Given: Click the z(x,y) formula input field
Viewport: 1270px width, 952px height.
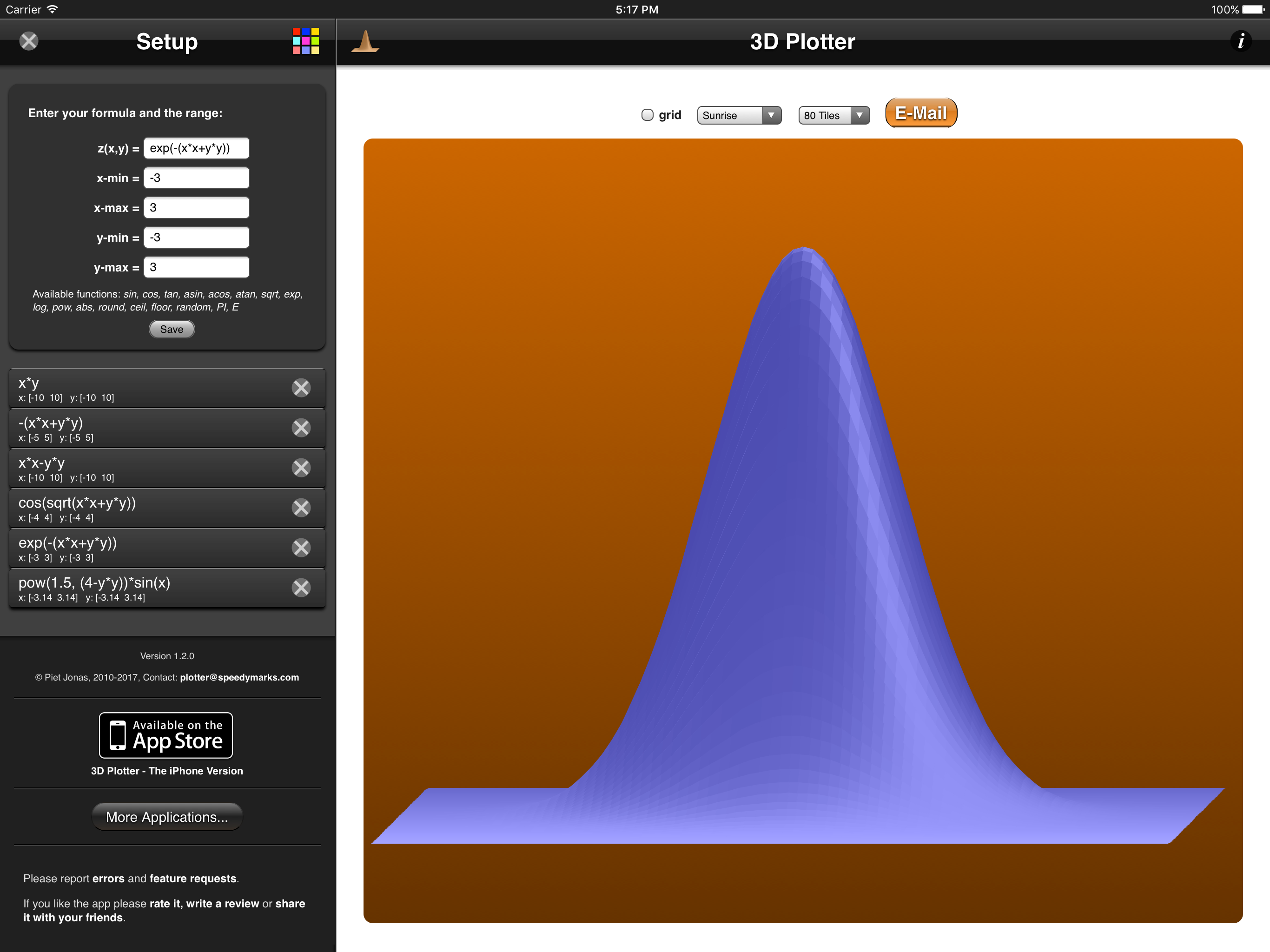Looking at the screenshot, I should coord(196,148).
